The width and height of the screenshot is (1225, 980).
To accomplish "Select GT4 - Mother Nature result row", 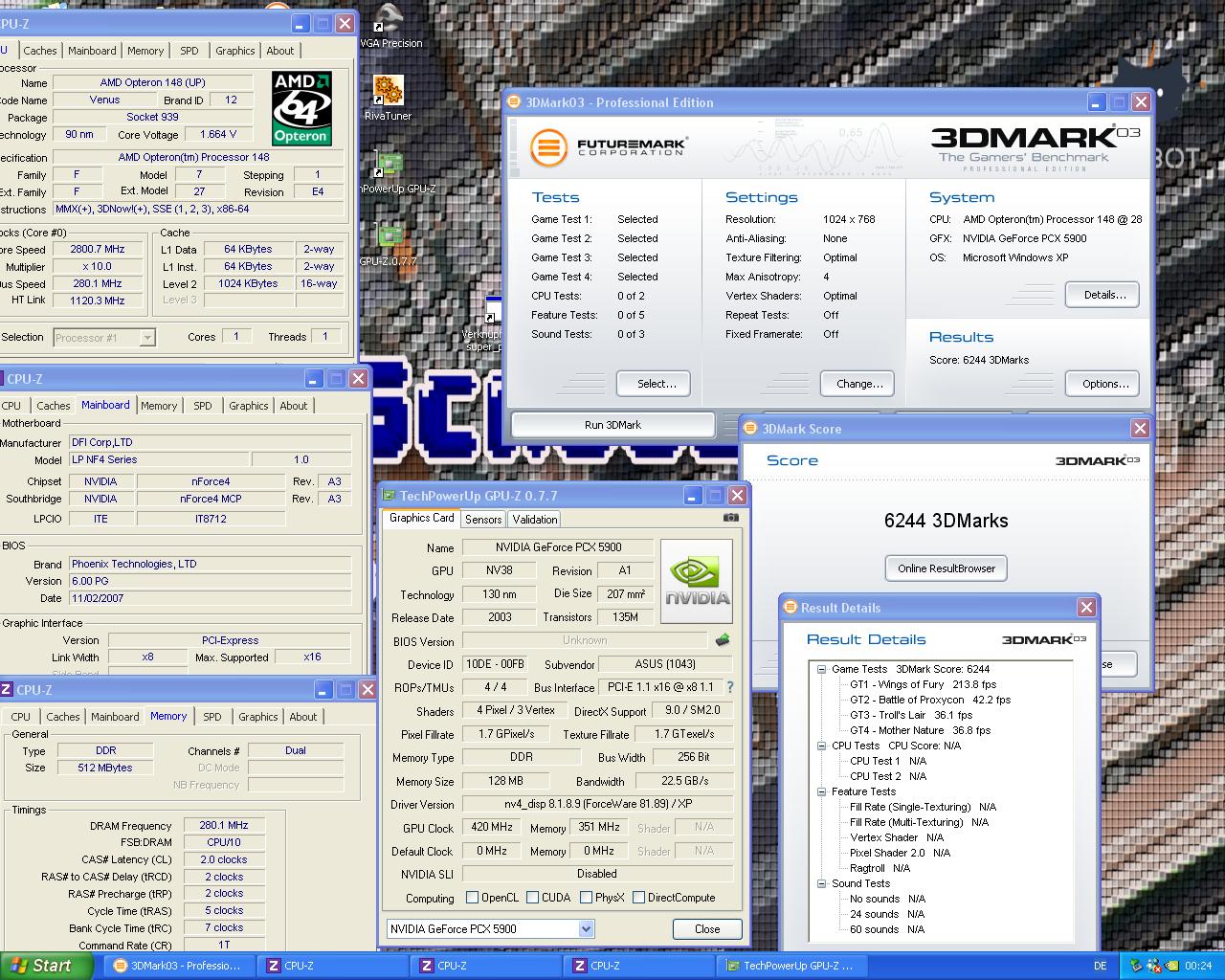I will (x=921, y=730).
